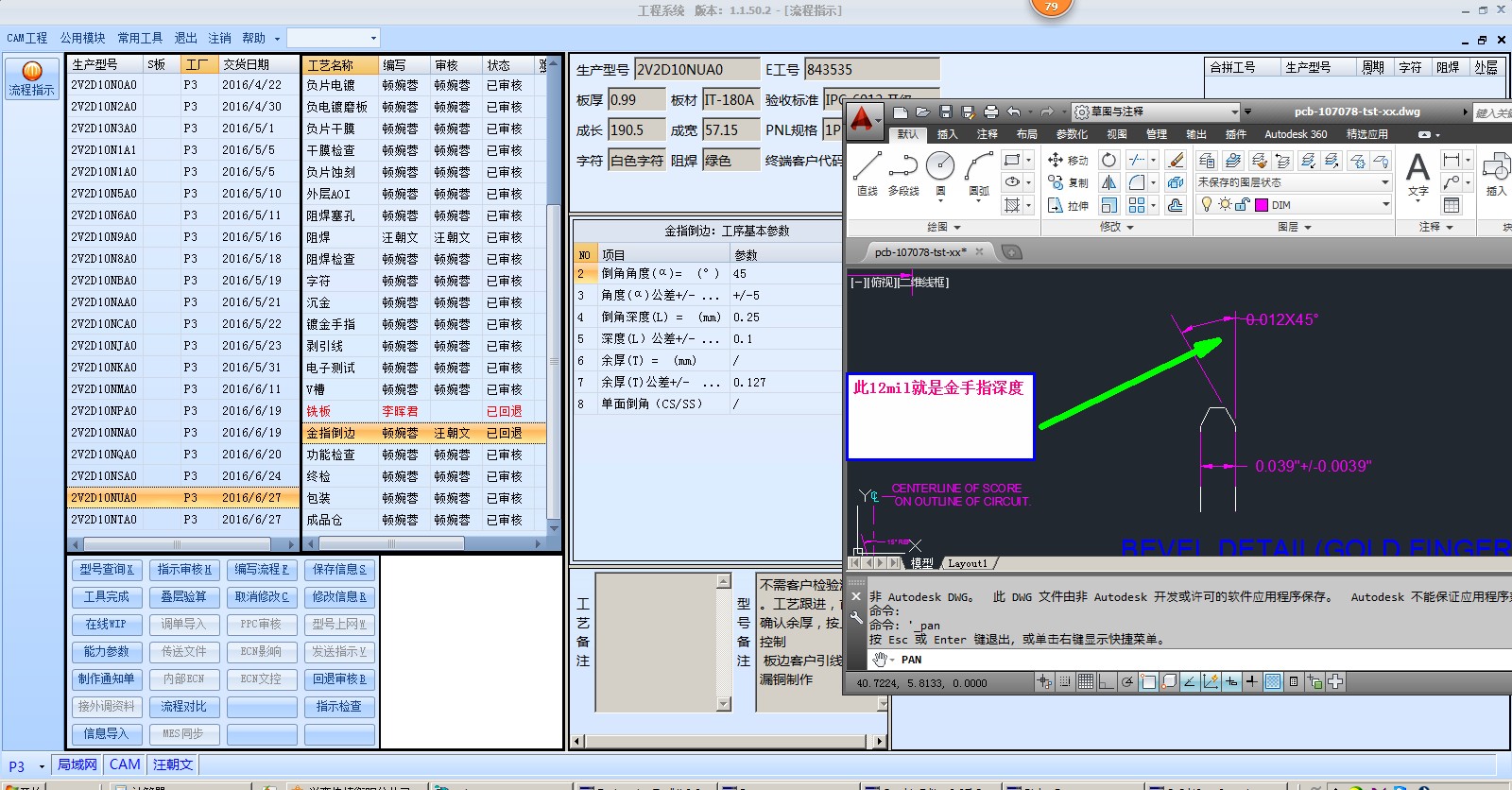The height and width of the screenshot is (790, 1512).
Task: Open the CAM工程 menu
Action: [x=27, y=39]
